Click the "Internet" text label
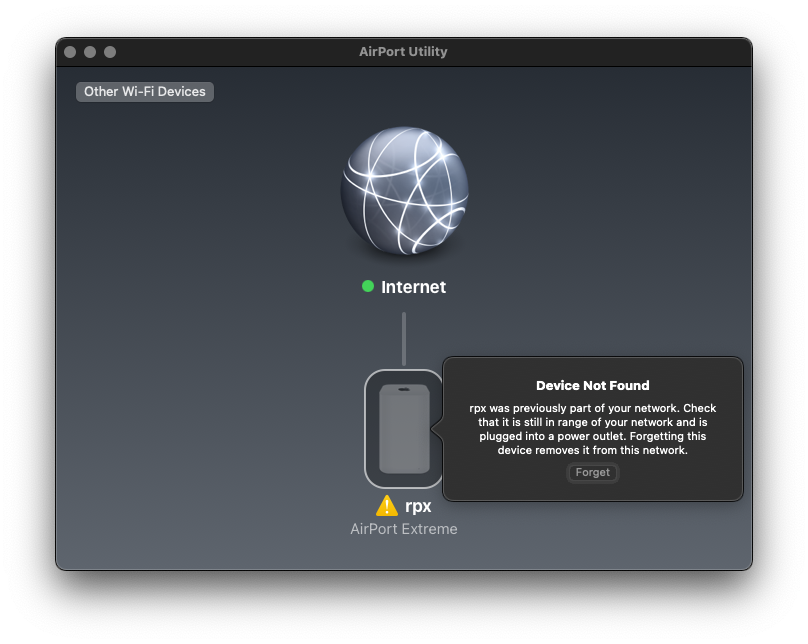Viewport: 808px width, 644px height. tap(413, 287)
